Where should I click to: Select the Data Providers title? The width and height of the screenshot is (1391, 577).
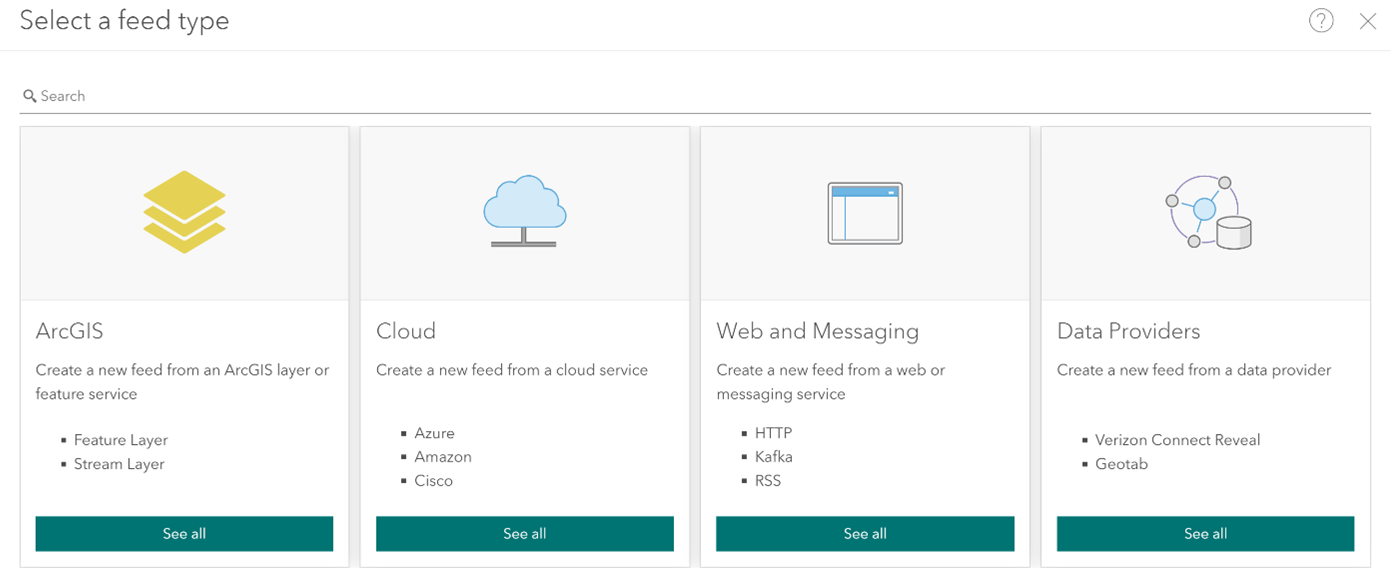(x=1129, y=331)
